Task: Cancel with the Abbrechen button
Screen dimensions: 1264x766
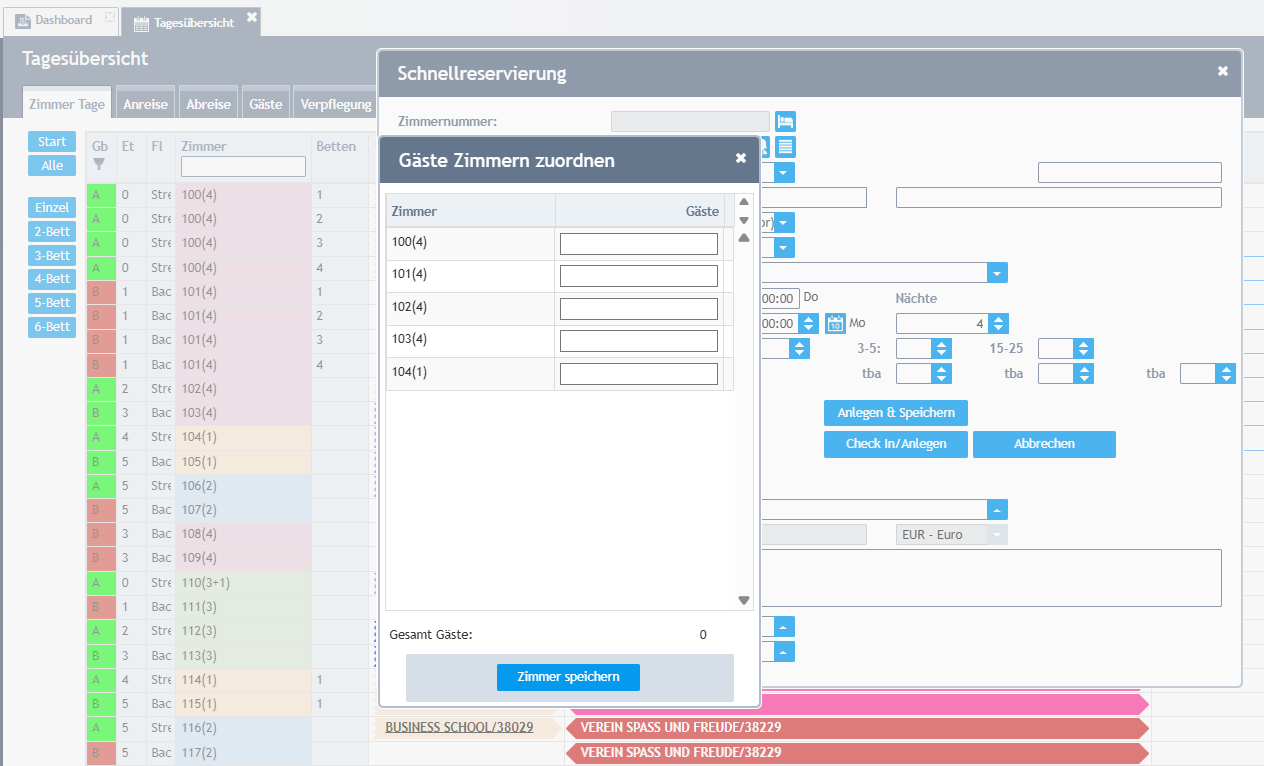Action: (x=1043, y=444)
